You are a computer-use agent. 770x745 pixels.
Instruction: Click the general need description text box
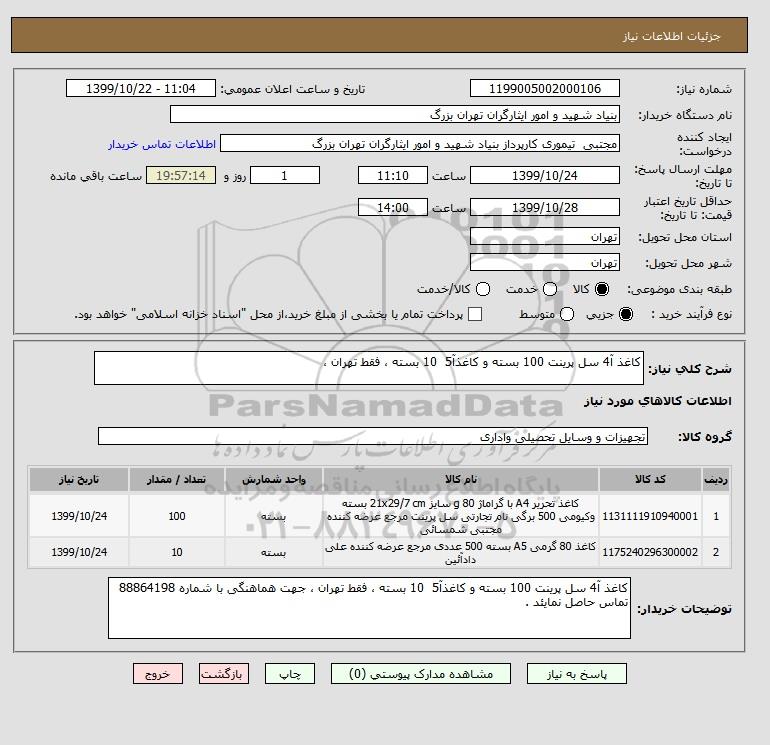coord(369,368)
